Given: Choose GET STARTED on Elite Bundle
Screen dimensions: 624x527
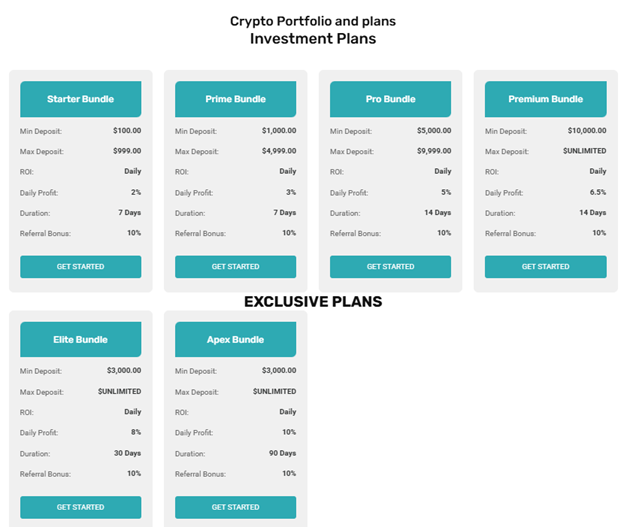Looking at the screenshot, I should (x=80, y=507).
